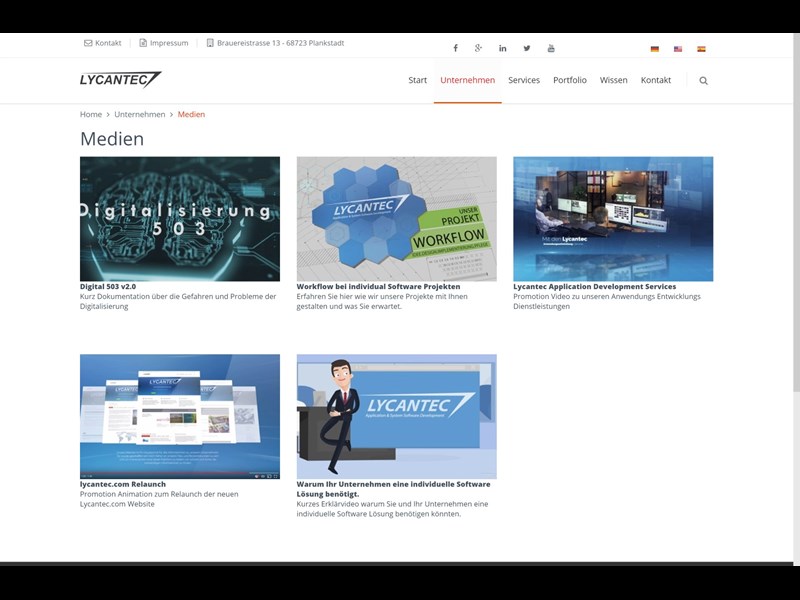Screen dimensions: 800x600
Task: Open the lycantec.com Relaunch video thumbnail
Action: point(180,416)
